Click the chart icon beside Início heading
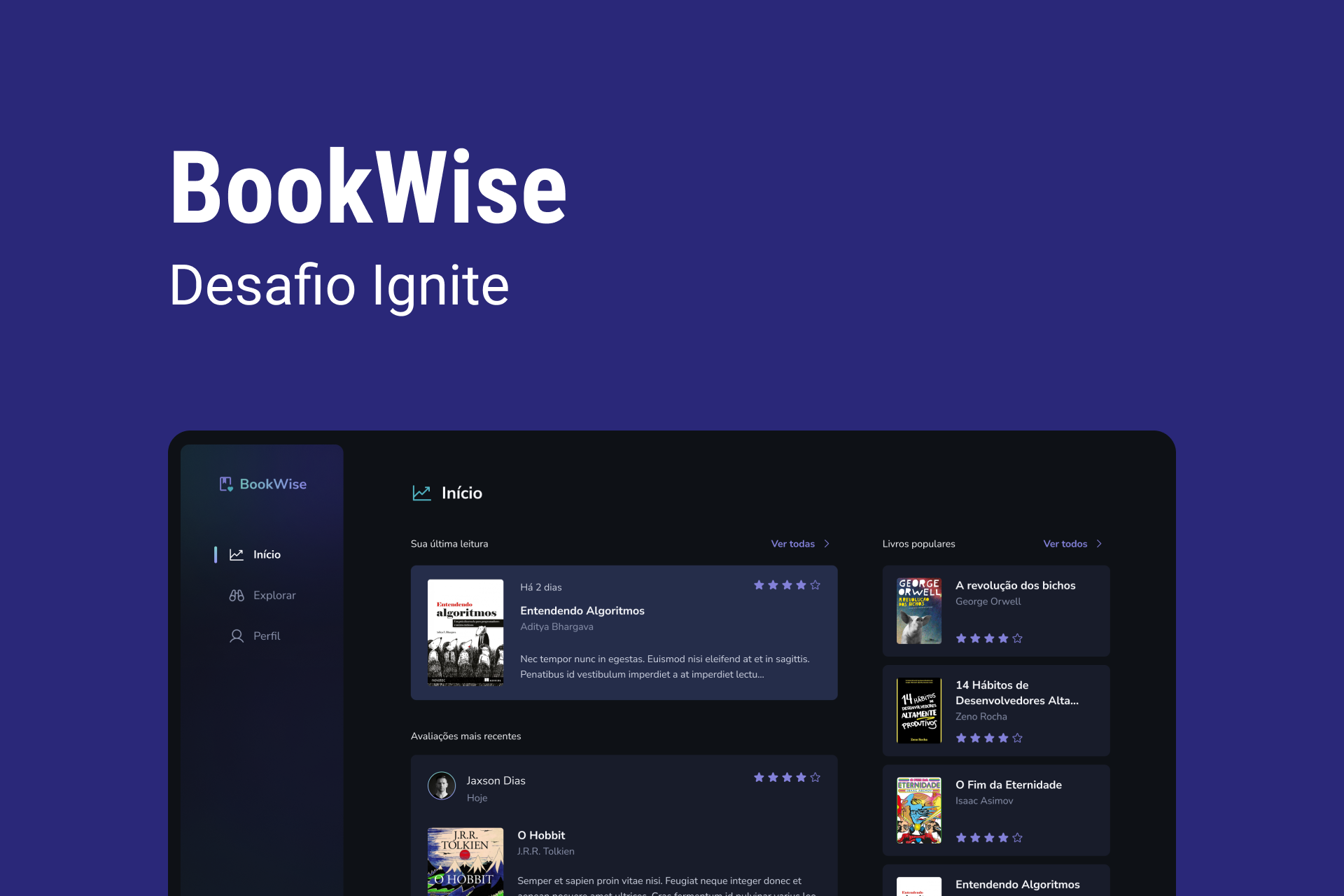This screenshot has width=1344, height=896. click(x=421, y=493)
